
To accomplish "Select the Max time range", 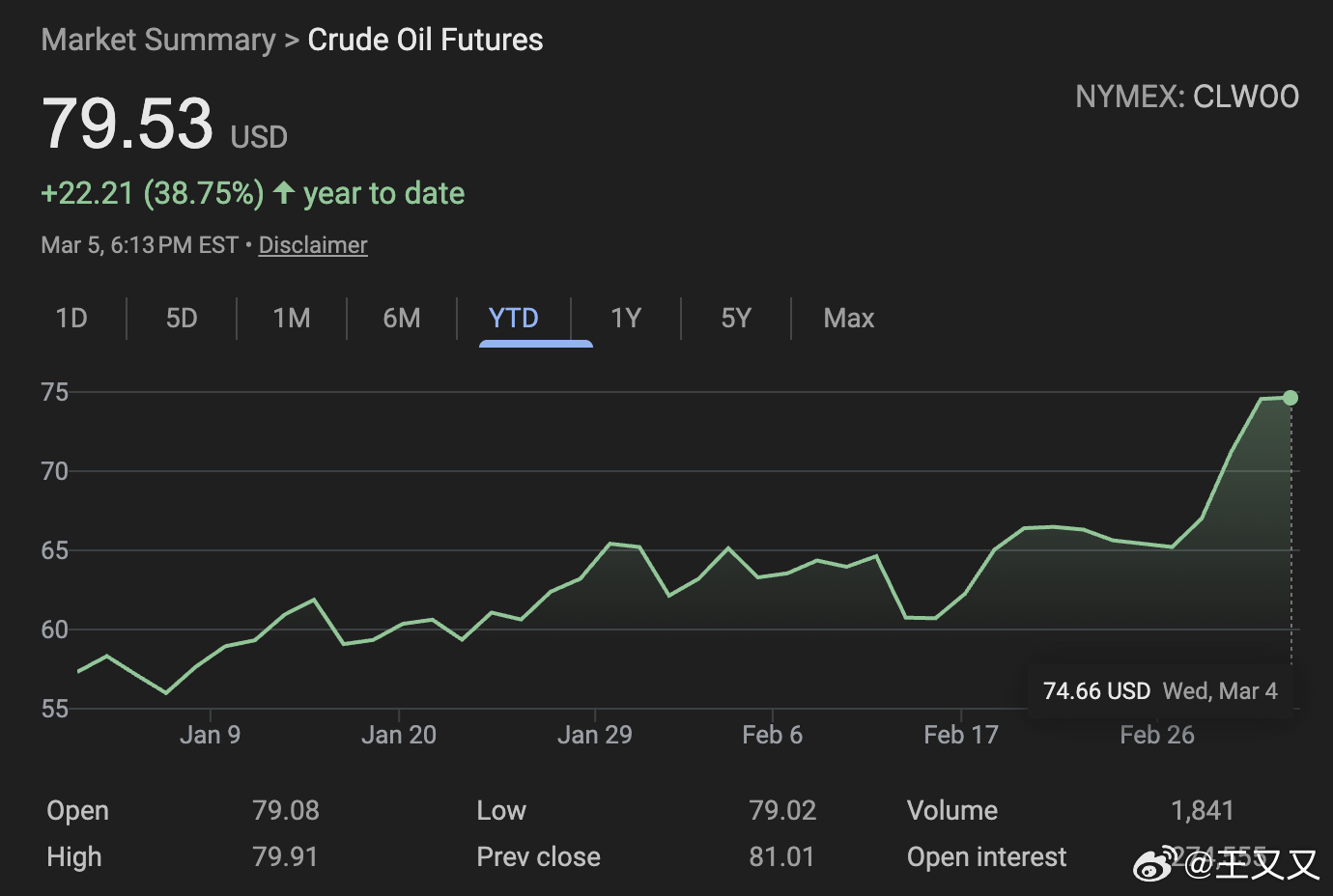I will [x=849, y=319].
